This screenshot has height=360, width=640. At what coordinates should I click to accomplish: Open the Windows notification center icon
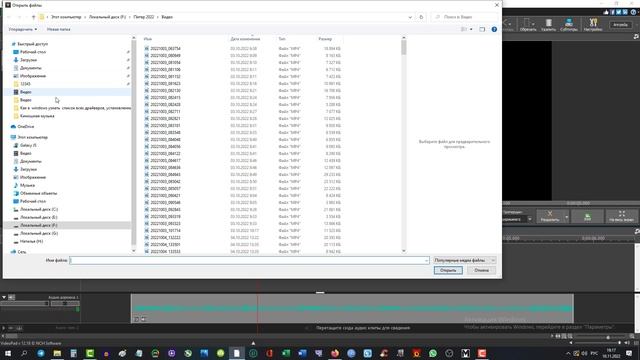tap(629, 353)
